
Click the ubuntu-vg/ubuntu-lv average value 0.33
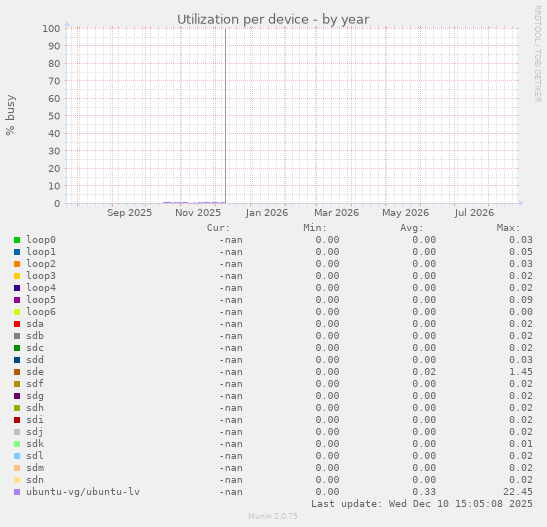(424, 492)
